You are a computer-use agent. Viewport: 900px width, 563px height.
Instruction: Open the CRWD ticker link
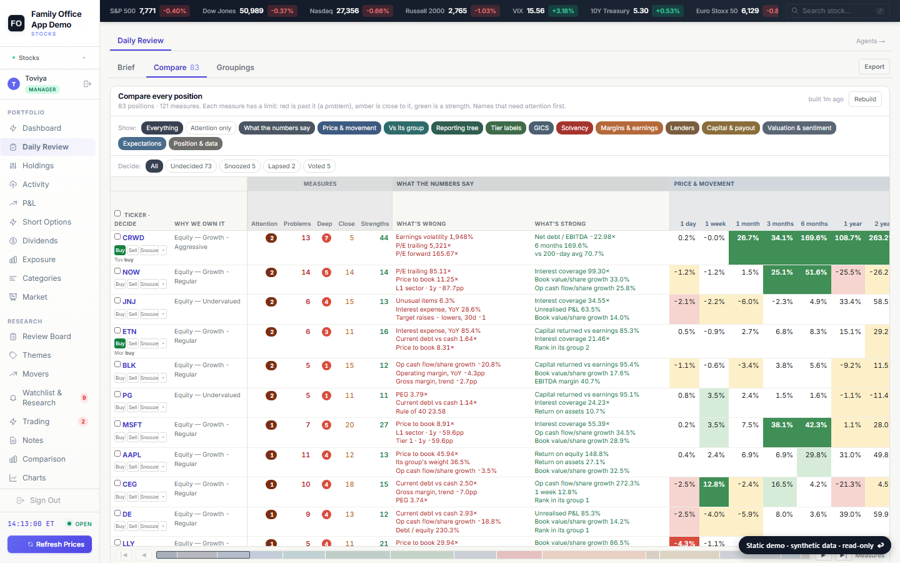pos(133,238)
